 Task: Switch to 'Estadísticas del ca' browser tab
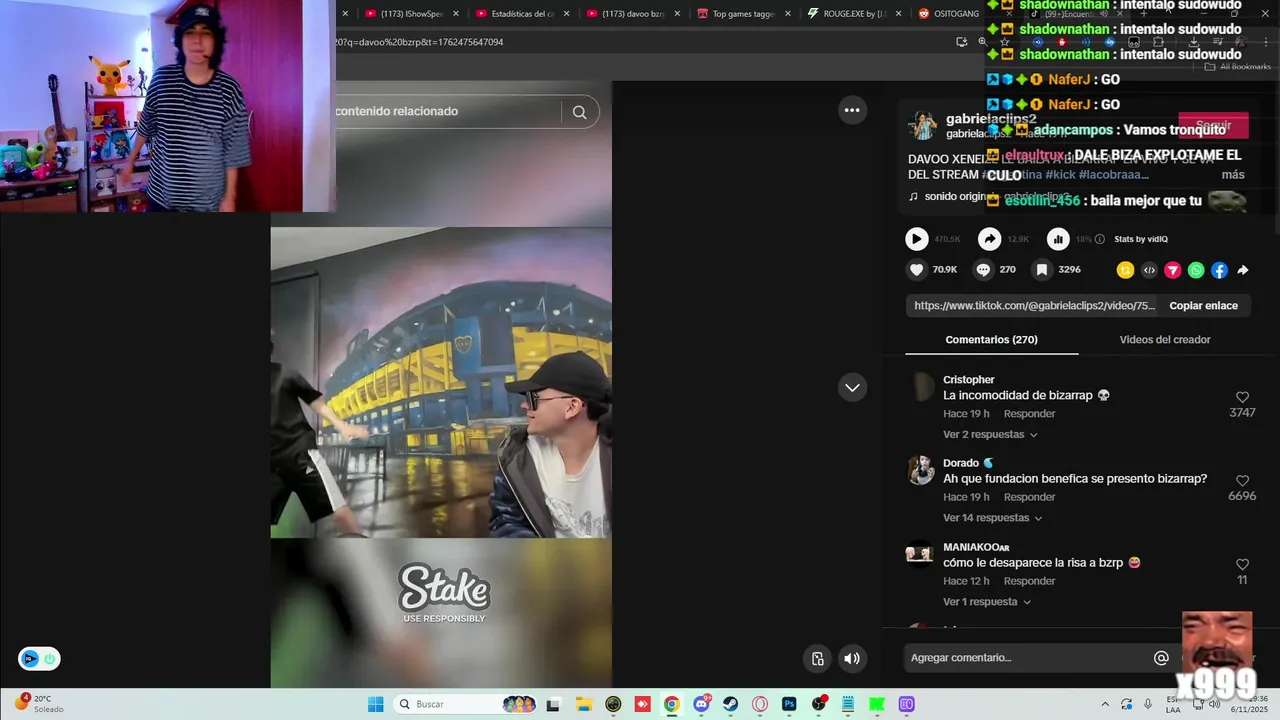pos(522,14)
